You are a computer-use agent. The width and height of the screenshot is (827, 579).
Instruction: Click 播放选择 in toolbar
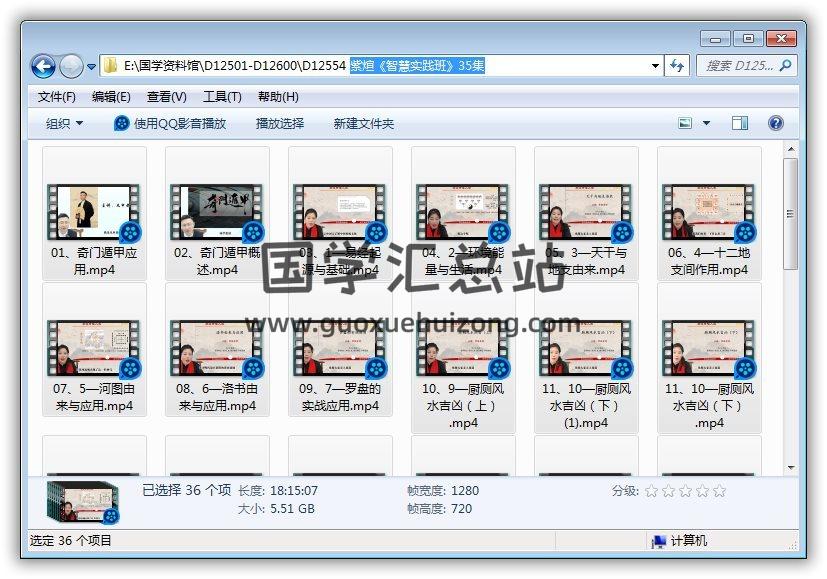click(x=280, y=124)
